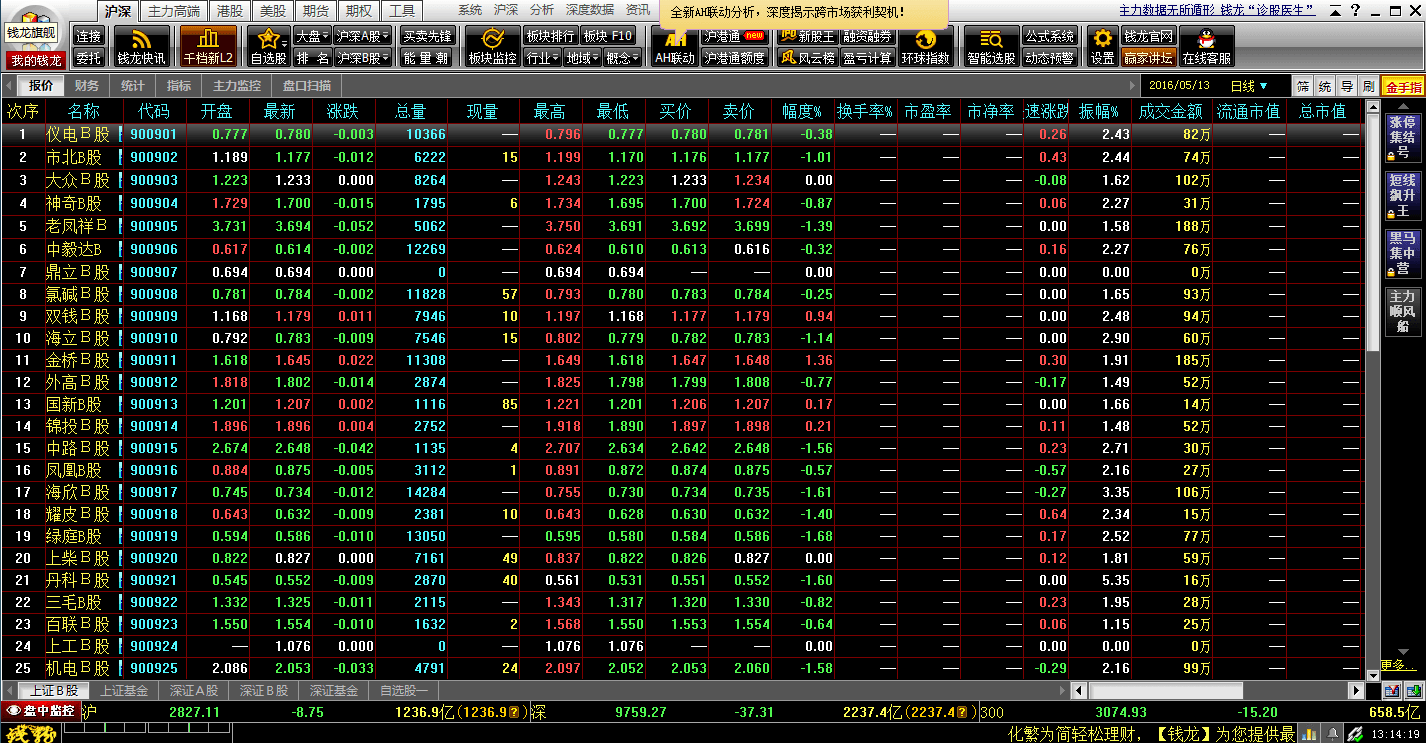The image size is (1426, 743).
Task: Click the 板块排行 button
Action: [550, 36]
